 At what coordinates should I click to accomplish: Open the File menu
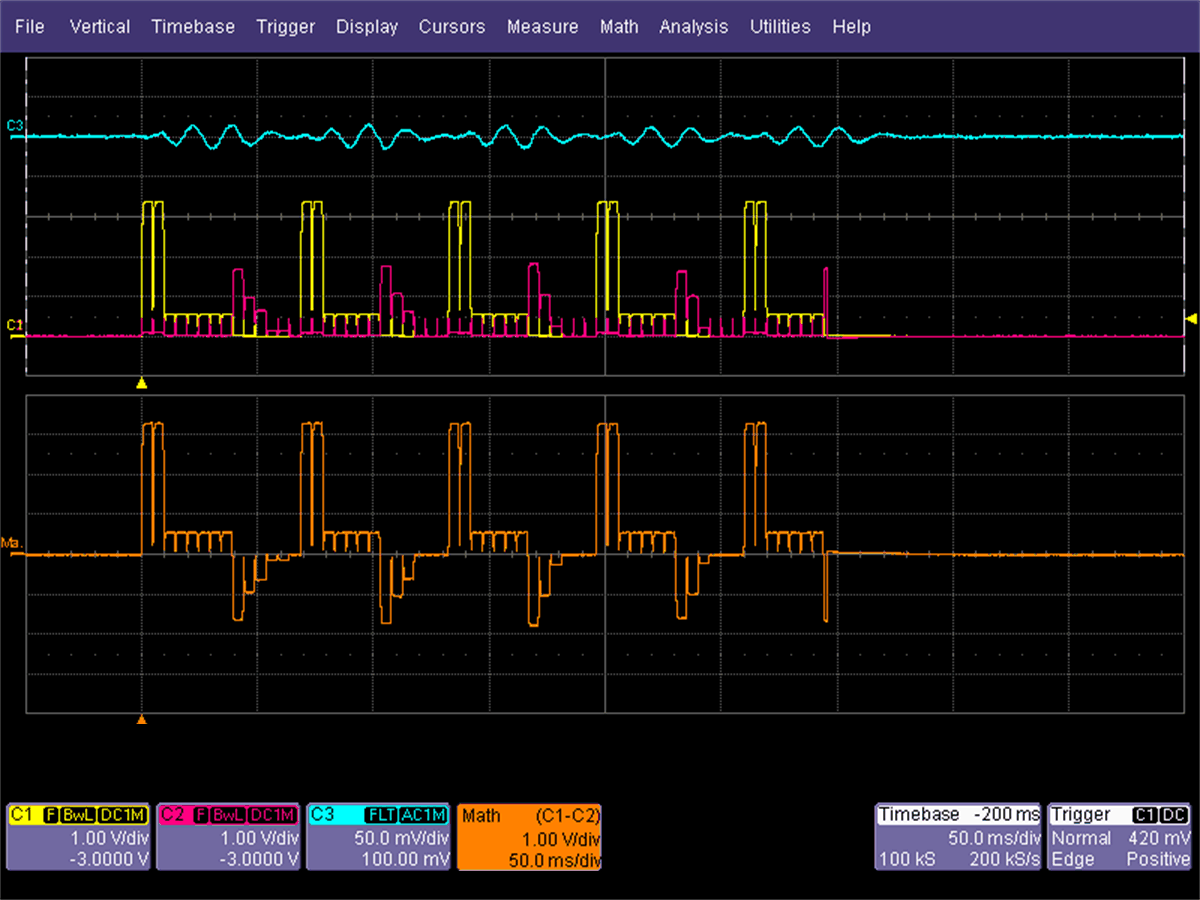point(29,27)
